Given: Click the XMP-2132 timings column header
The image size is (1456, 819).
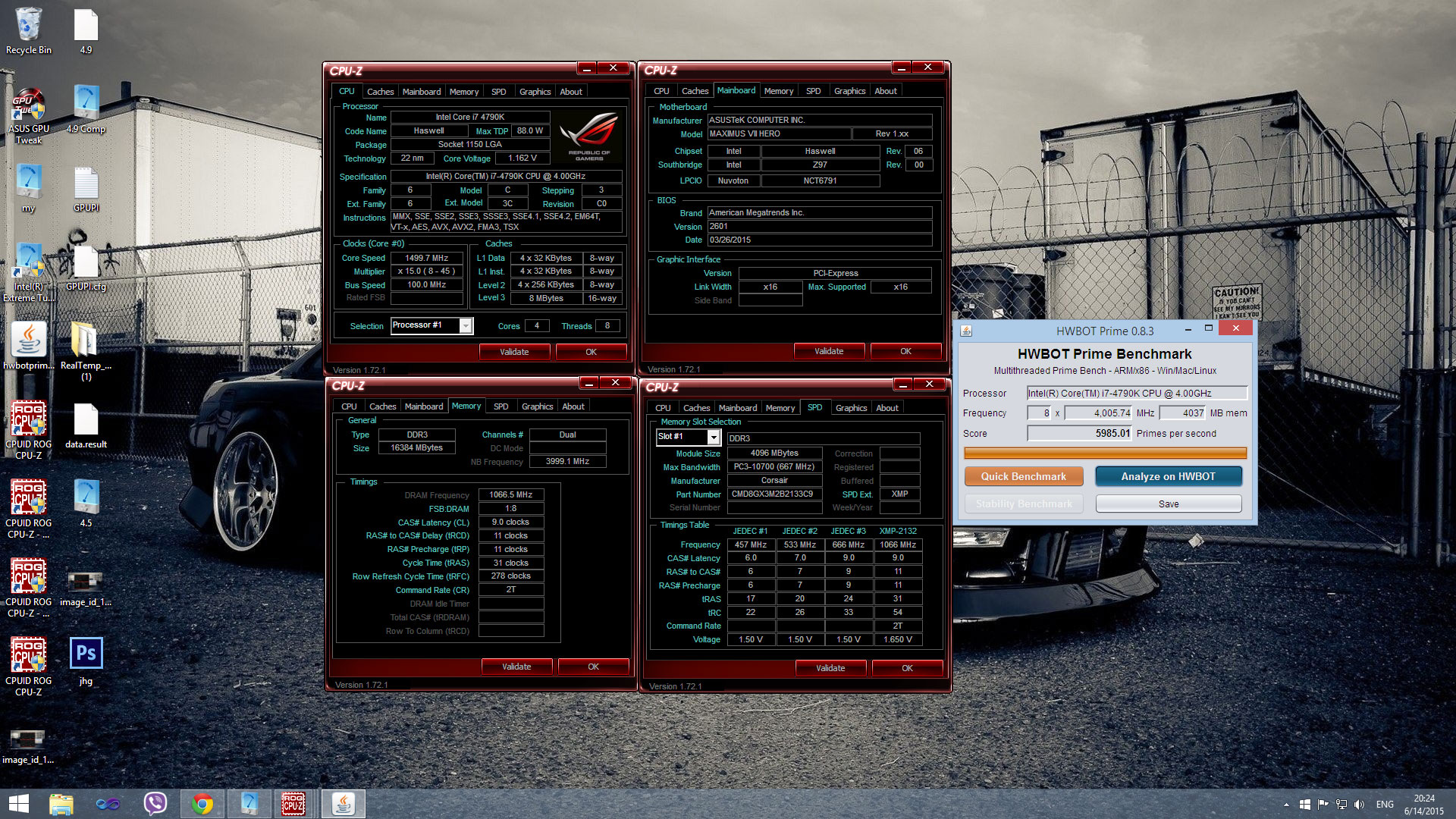Looking at the screenshot, I should pyautogui.click(x=898, y=531).
